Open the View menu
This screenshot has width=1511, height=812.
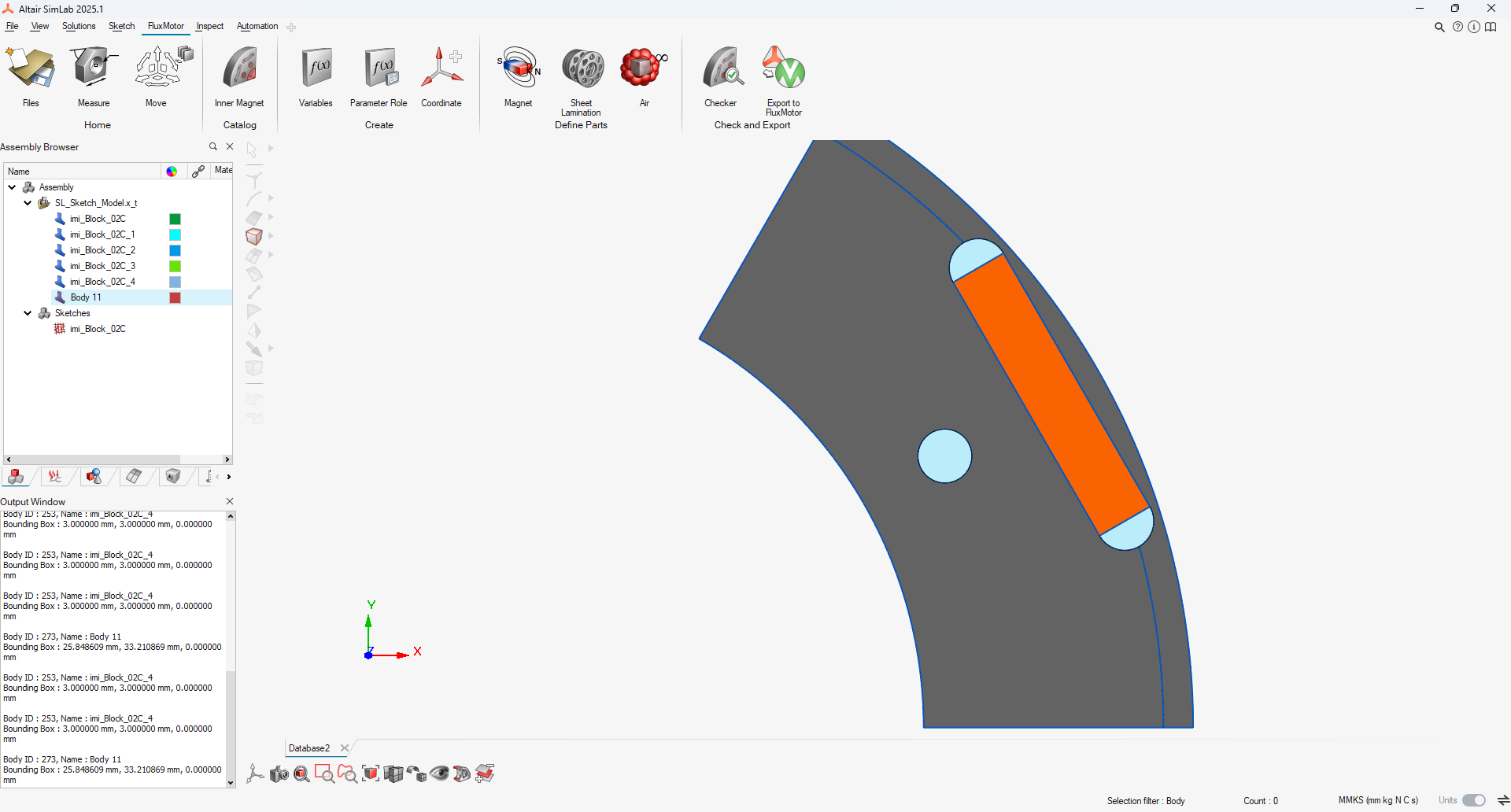[39, 26]
